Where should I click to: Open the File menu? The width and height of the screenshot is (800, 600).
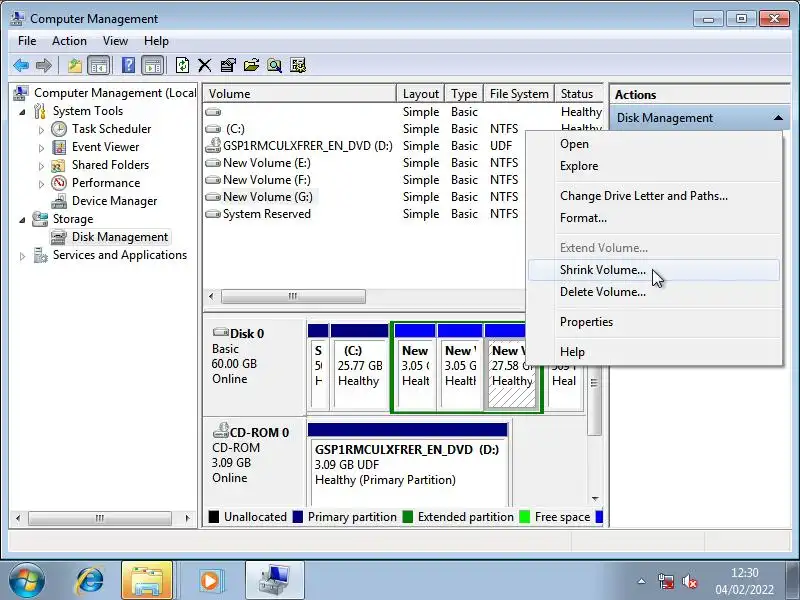(27, 41)
